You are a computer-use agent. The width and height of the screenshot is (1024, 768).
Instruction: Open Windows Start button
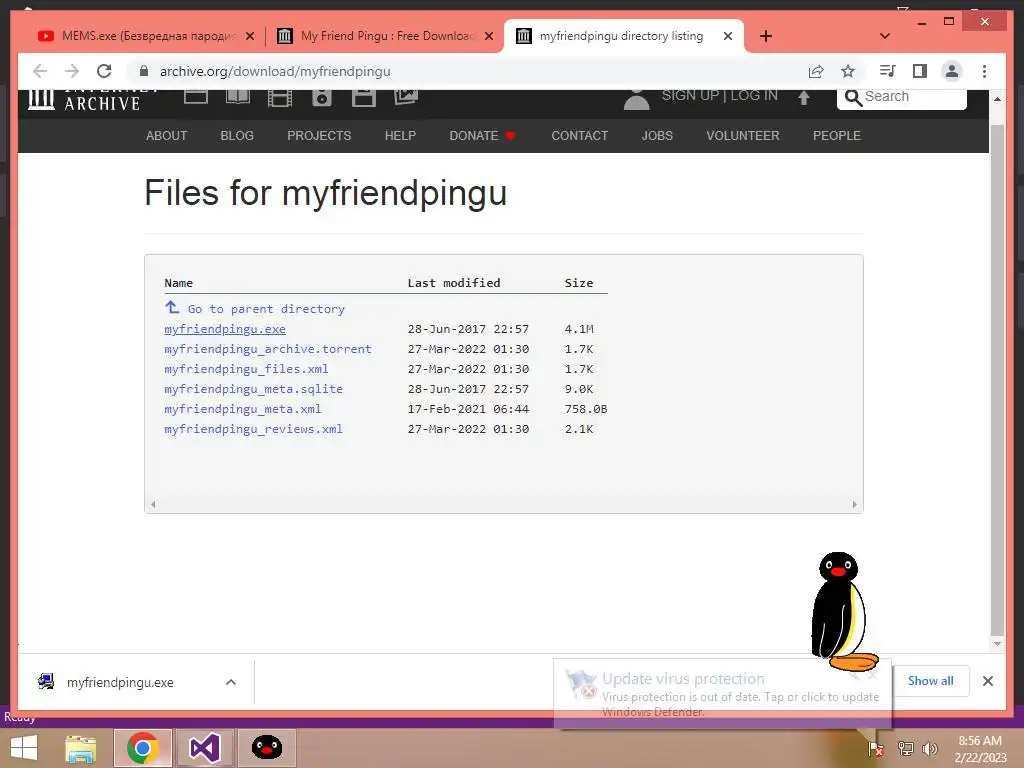pos(24,748)
